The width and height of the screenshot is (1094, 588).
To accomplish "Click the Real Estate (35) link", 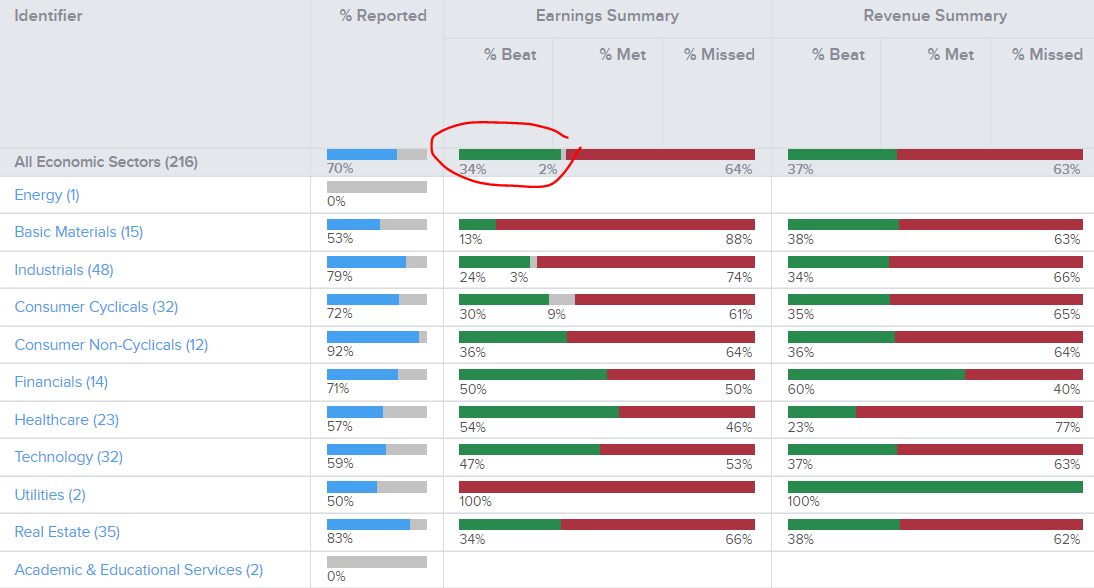I will [67, 532].
